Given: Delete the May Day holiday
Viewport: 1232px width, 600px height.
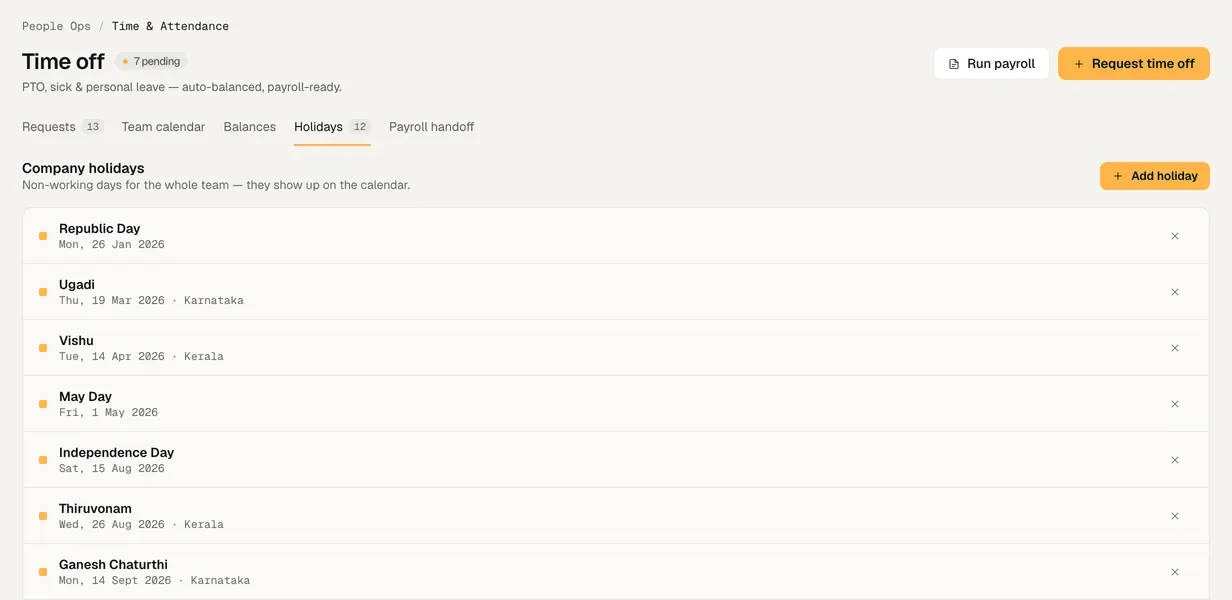Looking at the screenshot, I should pyautogui.click(x=1175, y=404).
